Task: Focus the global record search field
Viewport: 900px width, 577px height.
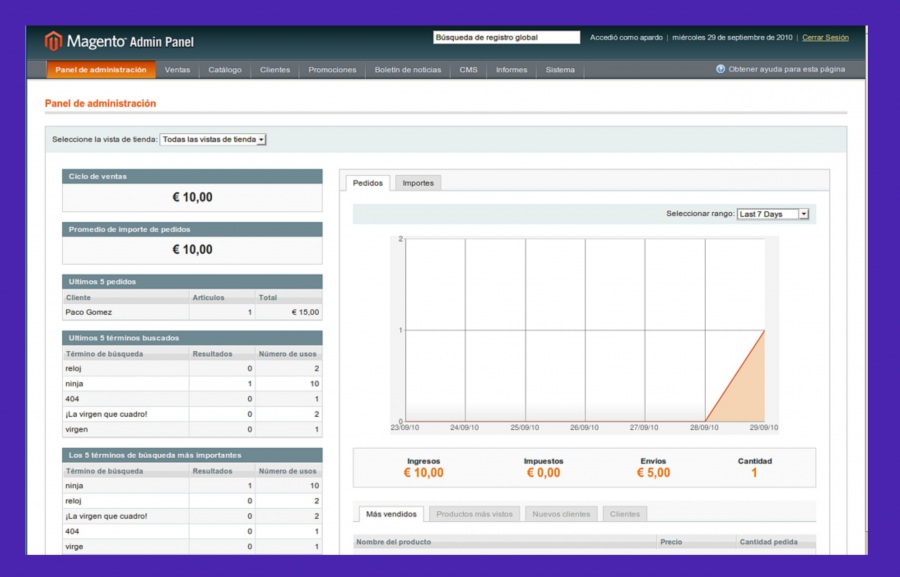Action: pyautogui.click(x=507, y=37)
